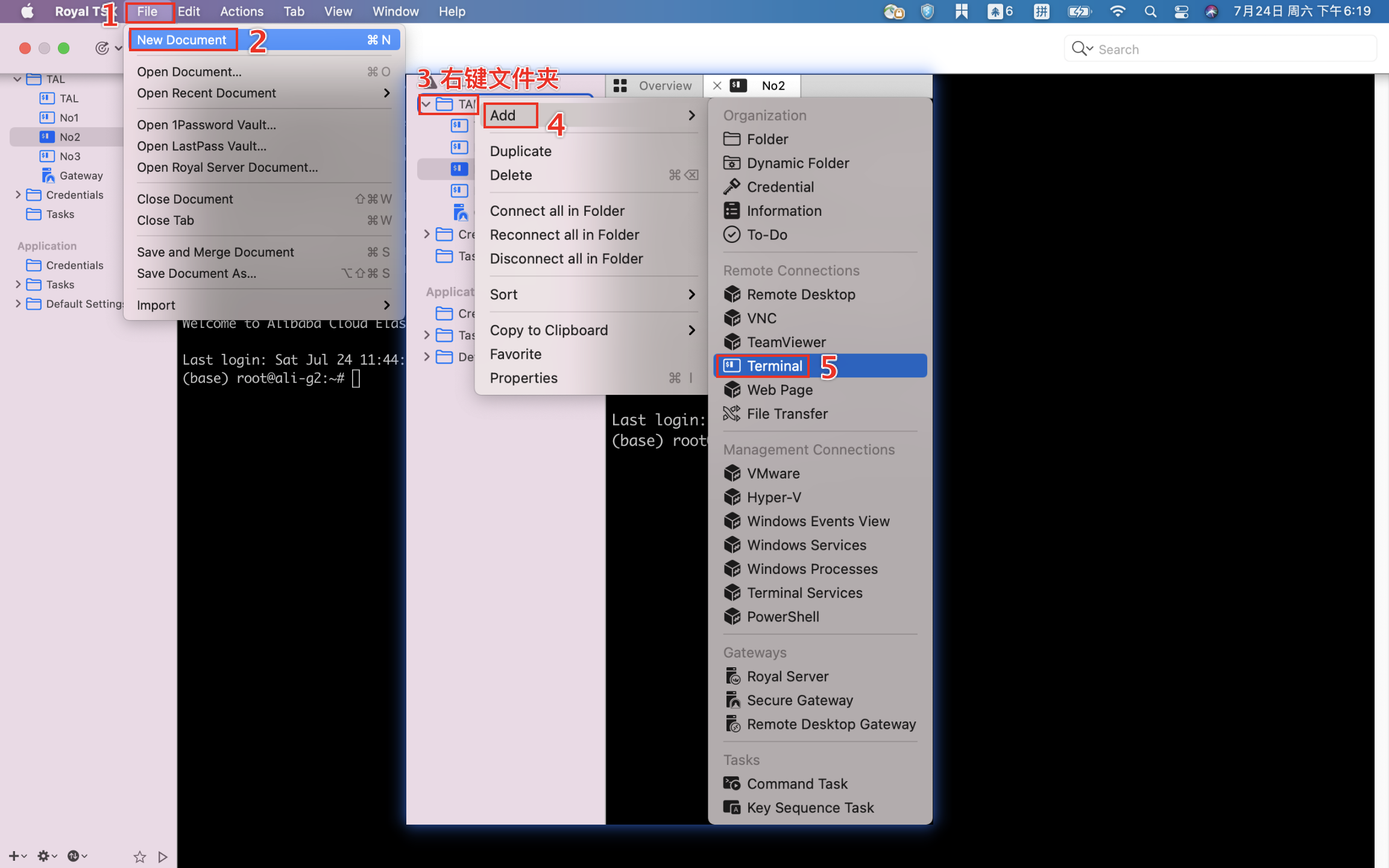Open Control Center in menu bar
Viewport: 1389px width, 868px height.
click(x=1181, y=11)
